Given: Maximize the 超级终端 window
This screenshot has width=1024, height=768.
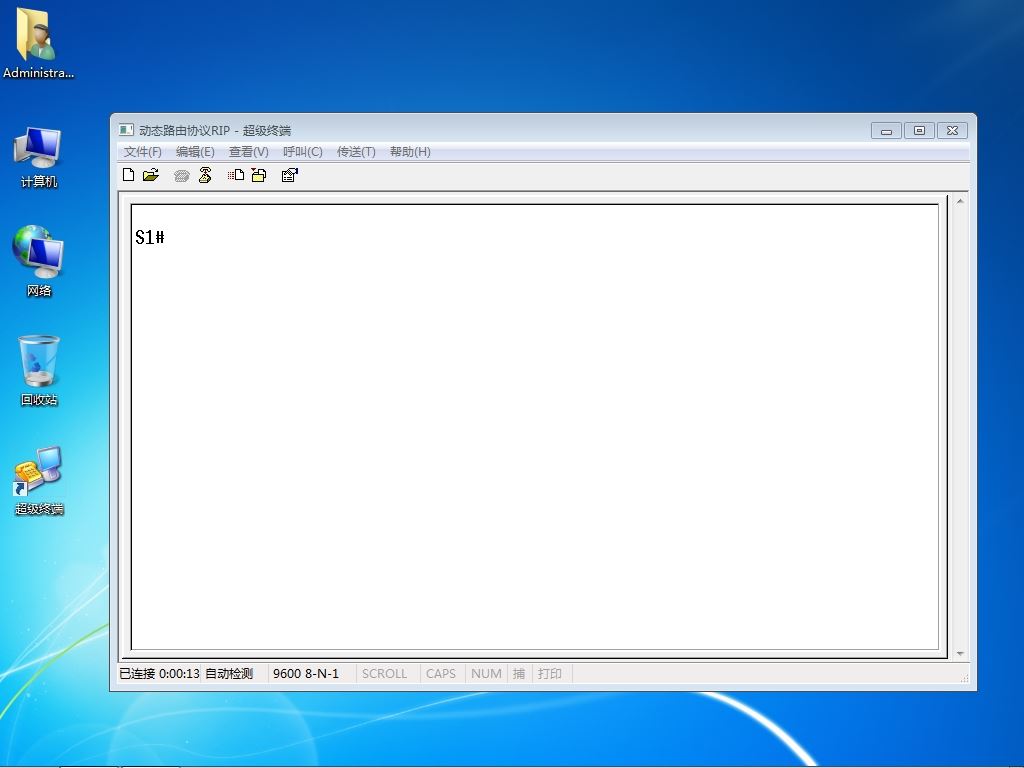Looking at the screenshot, I should pos(920,131).
